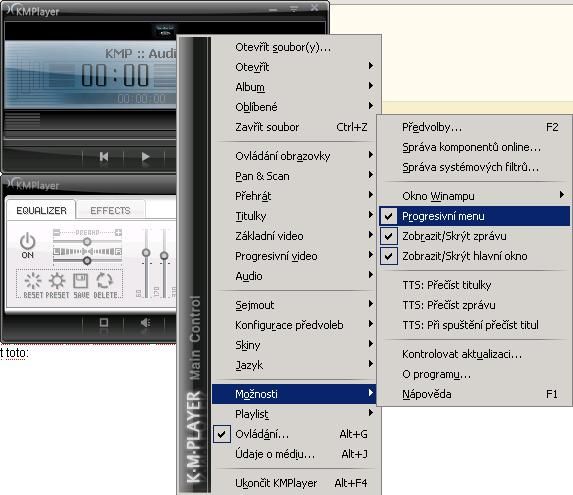Click the KMPlayer logo in main title bar

coord(32,10)
